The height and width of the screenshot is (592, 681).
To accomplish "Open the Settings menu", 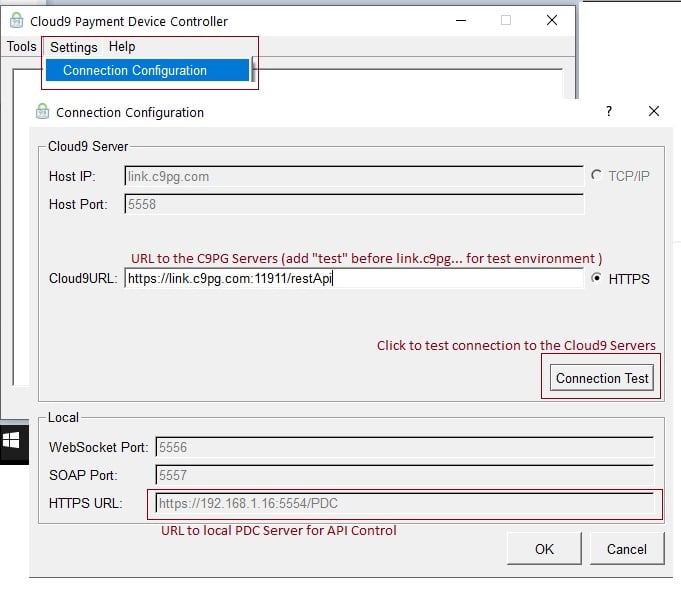I will point(73,47).
